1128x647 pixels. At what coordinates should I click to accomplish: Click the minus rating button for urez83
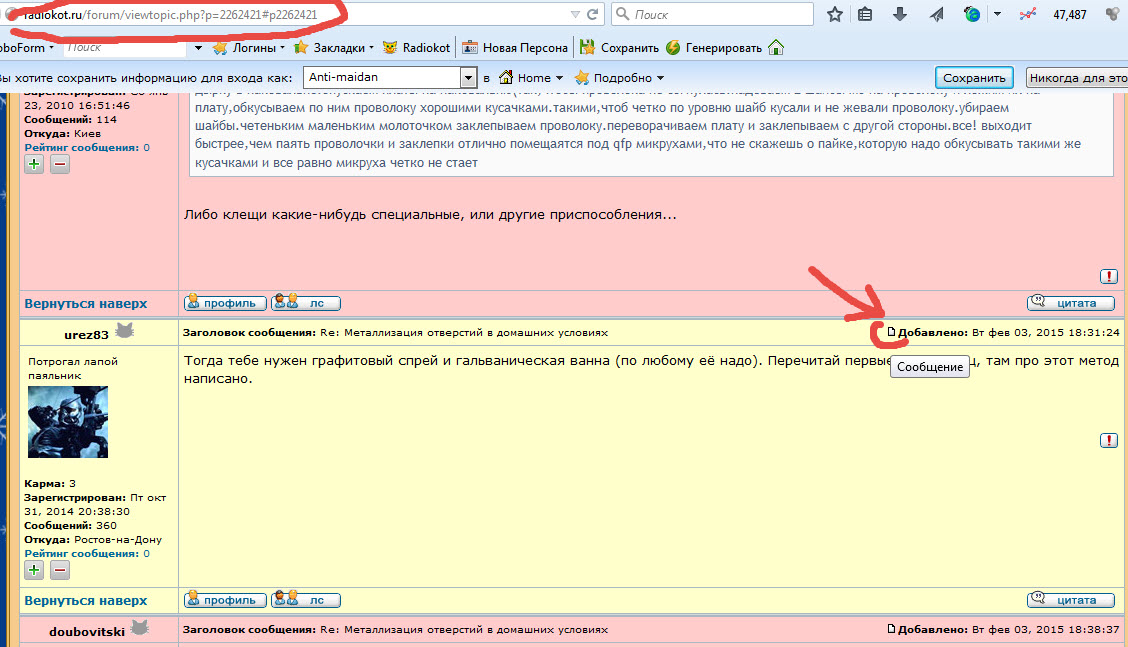pos(60,570)
